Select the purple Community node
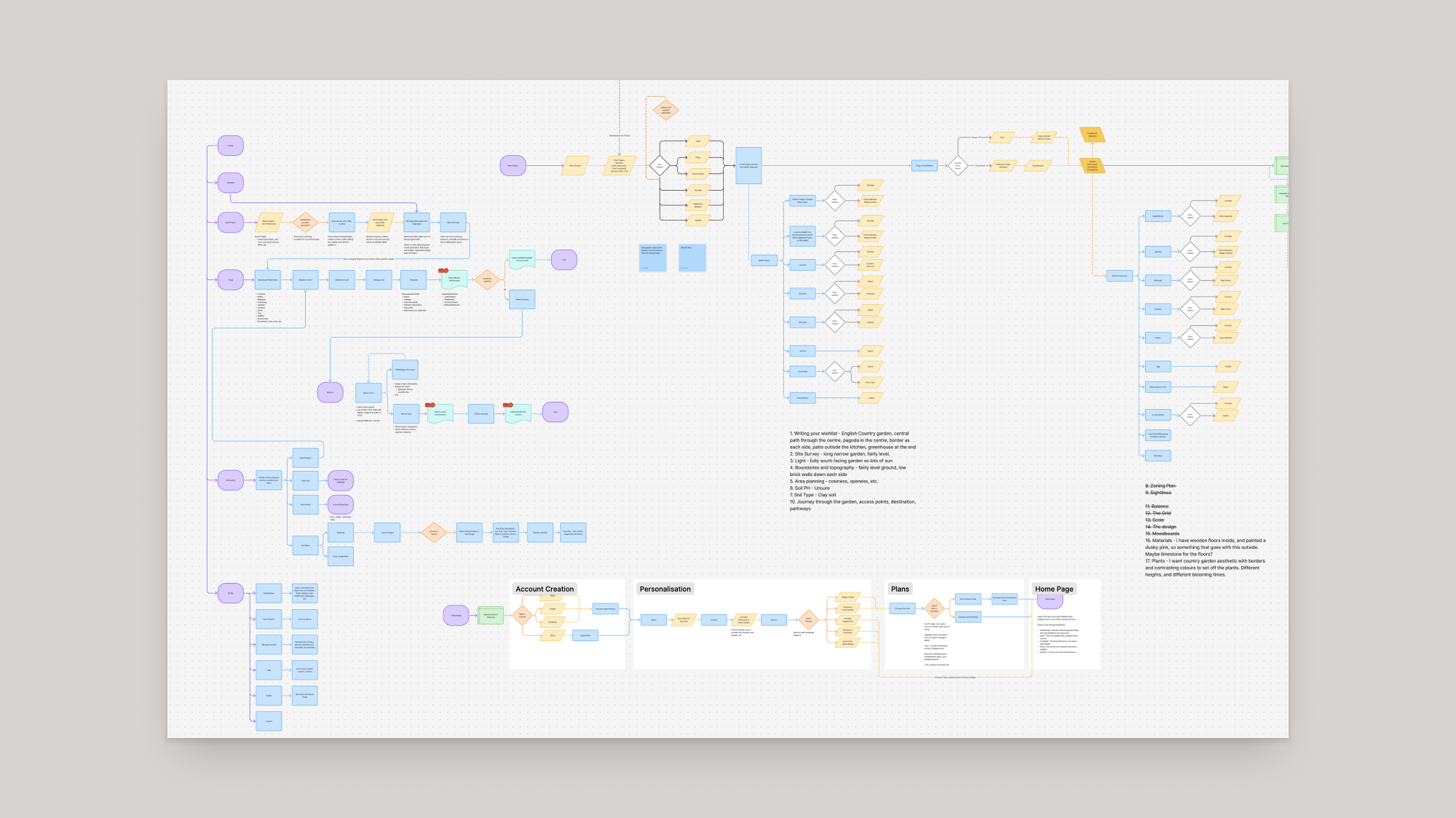1456x818 pixels. pos(230,480)
